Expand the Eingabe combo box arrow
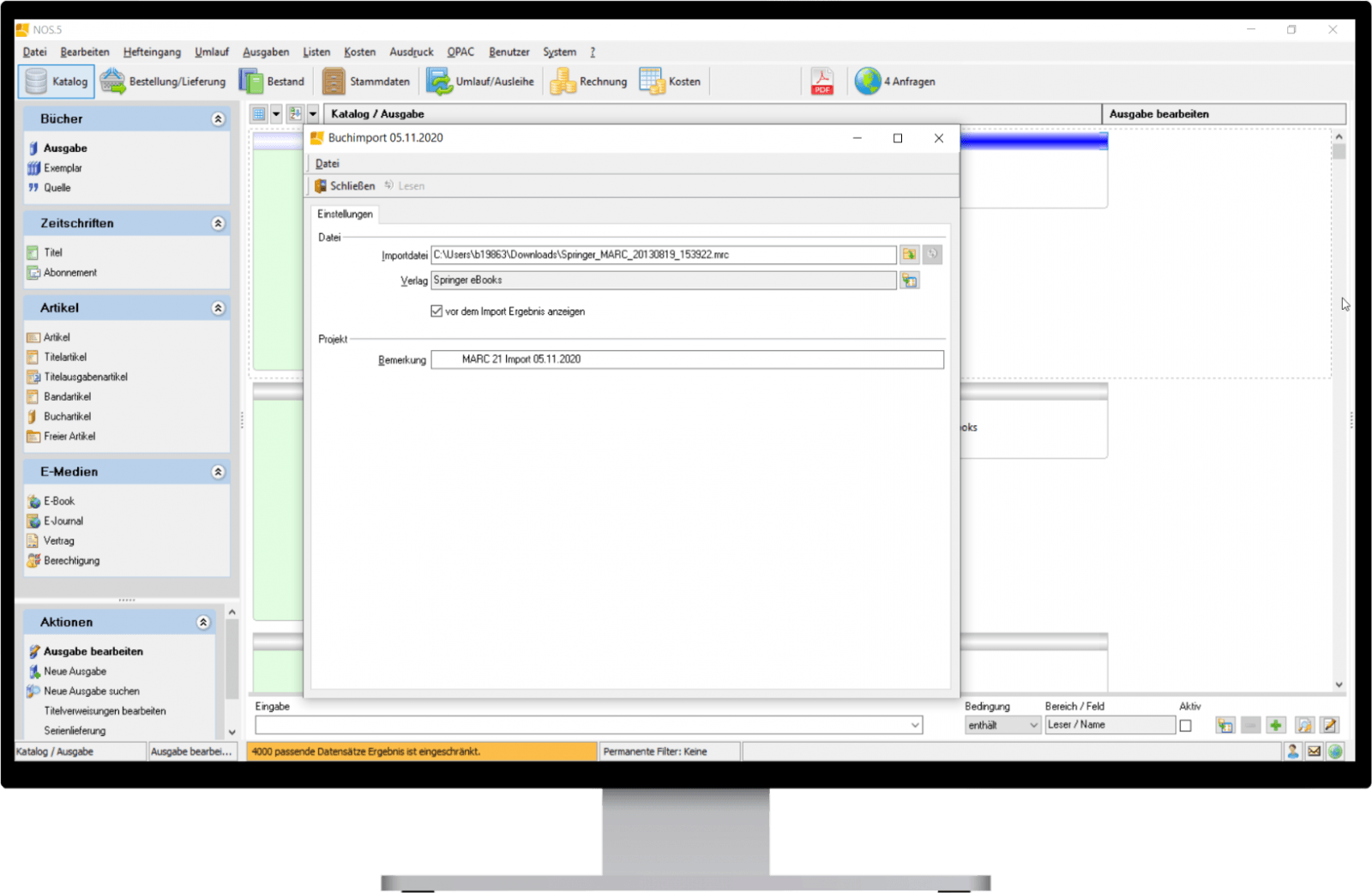 [915, 726]
